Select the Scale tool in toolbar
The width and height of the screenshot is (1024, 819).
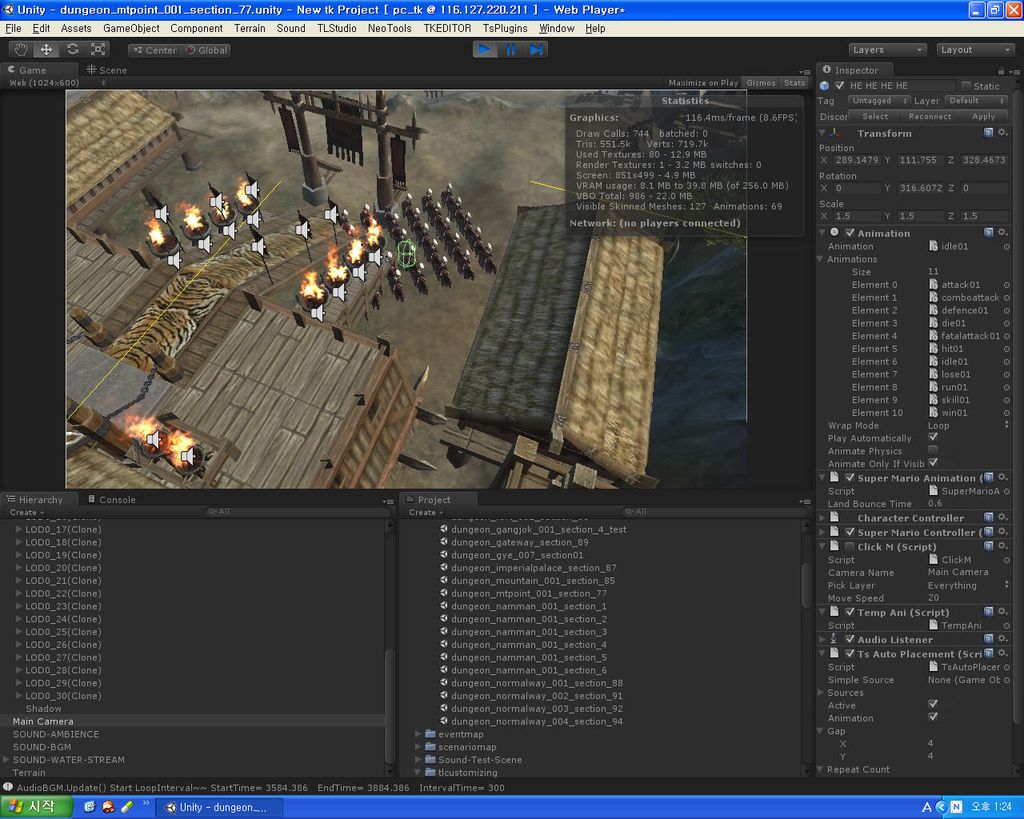point(97,50)
